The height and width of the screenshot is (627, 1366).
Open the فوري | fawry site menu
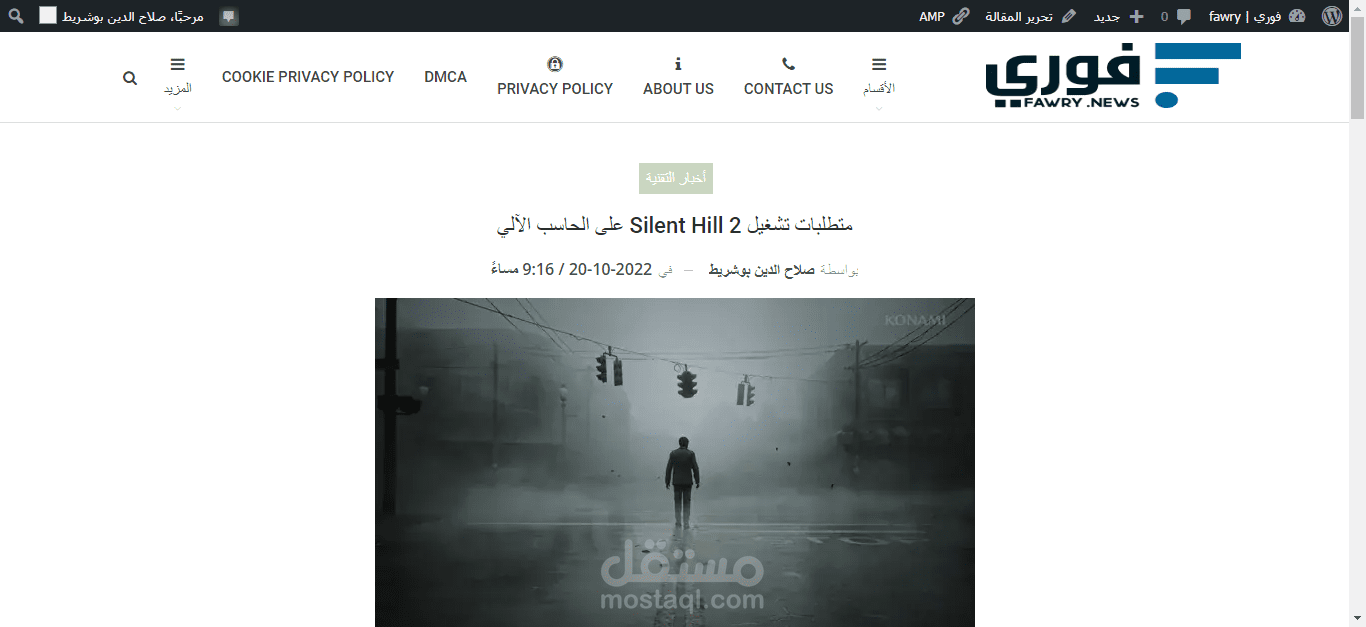[x=1245, y=16]
